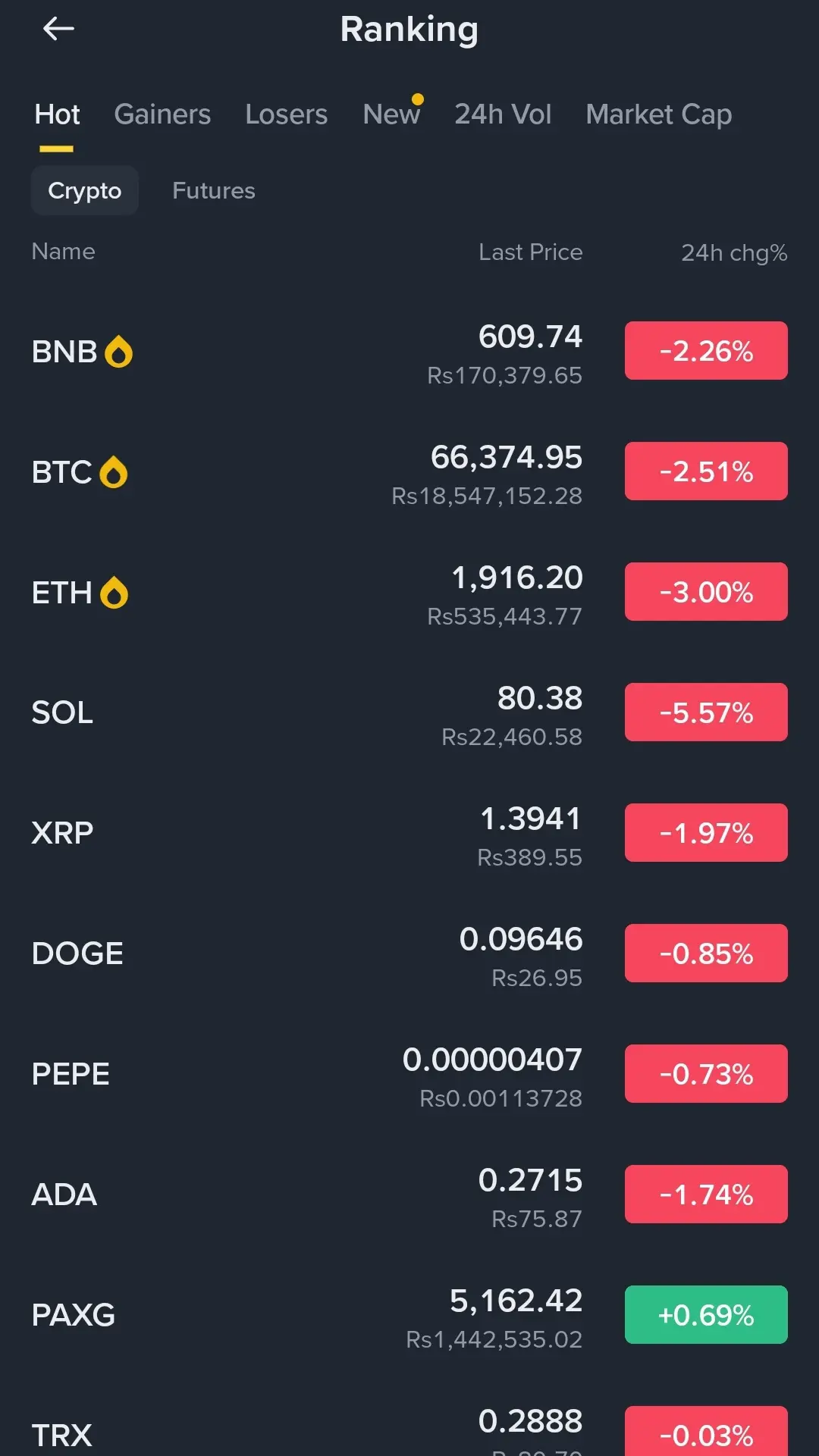Switch to Futures filter
The width and height of the screenshot is (819, 1456).
214,190
